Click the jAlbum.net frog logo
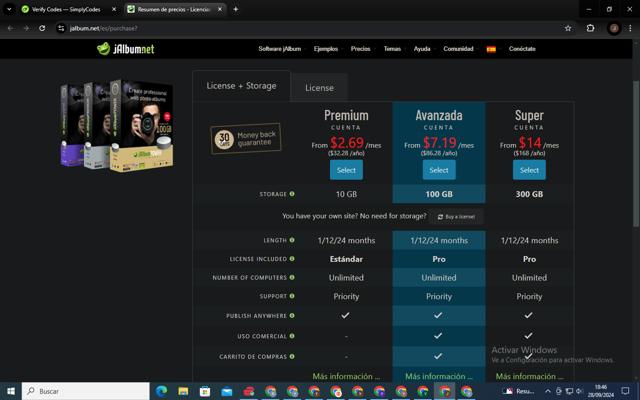640x400 pixels. click(125, 49)
